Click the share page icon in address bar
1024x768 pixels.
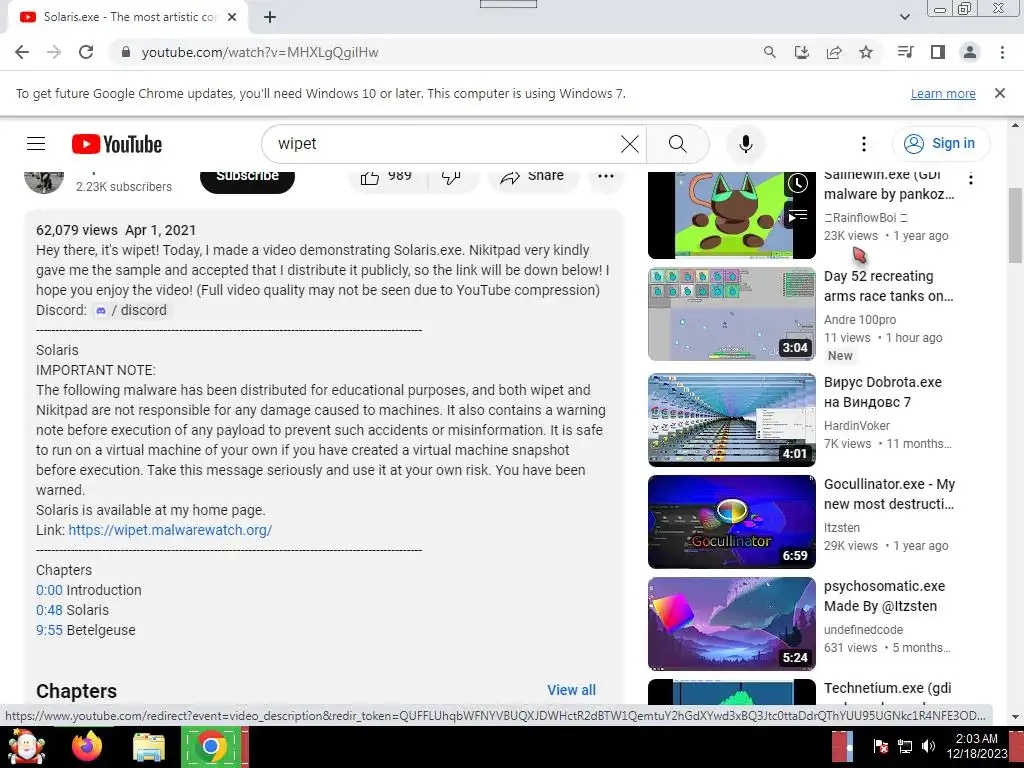[834, 52]
